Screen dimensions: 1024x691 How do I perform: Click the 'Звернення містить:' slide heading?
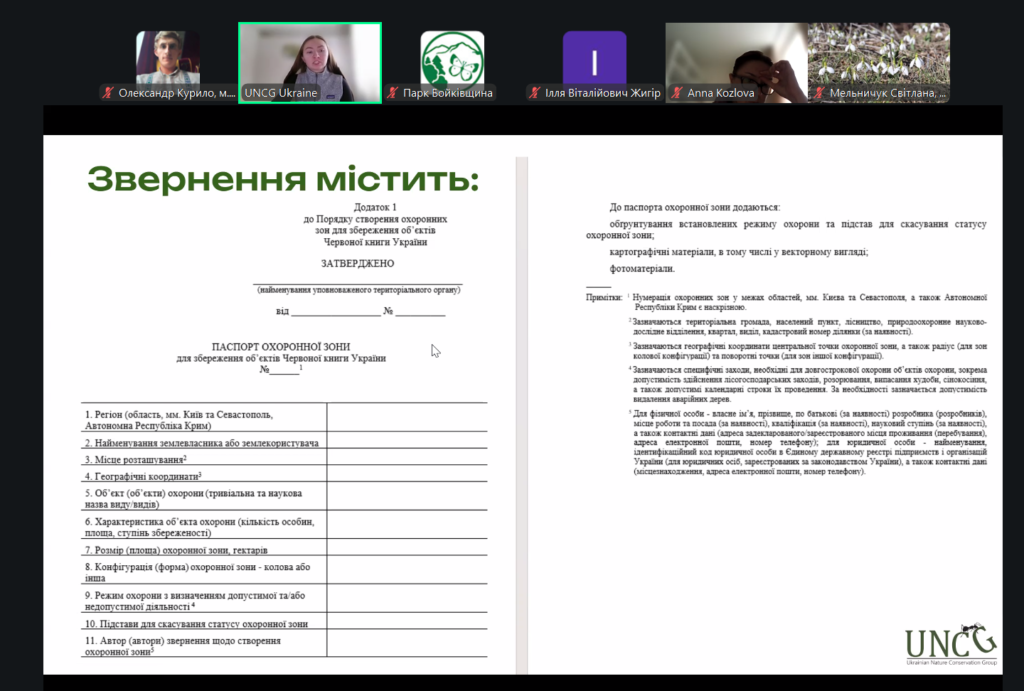(x=283, y=180)
